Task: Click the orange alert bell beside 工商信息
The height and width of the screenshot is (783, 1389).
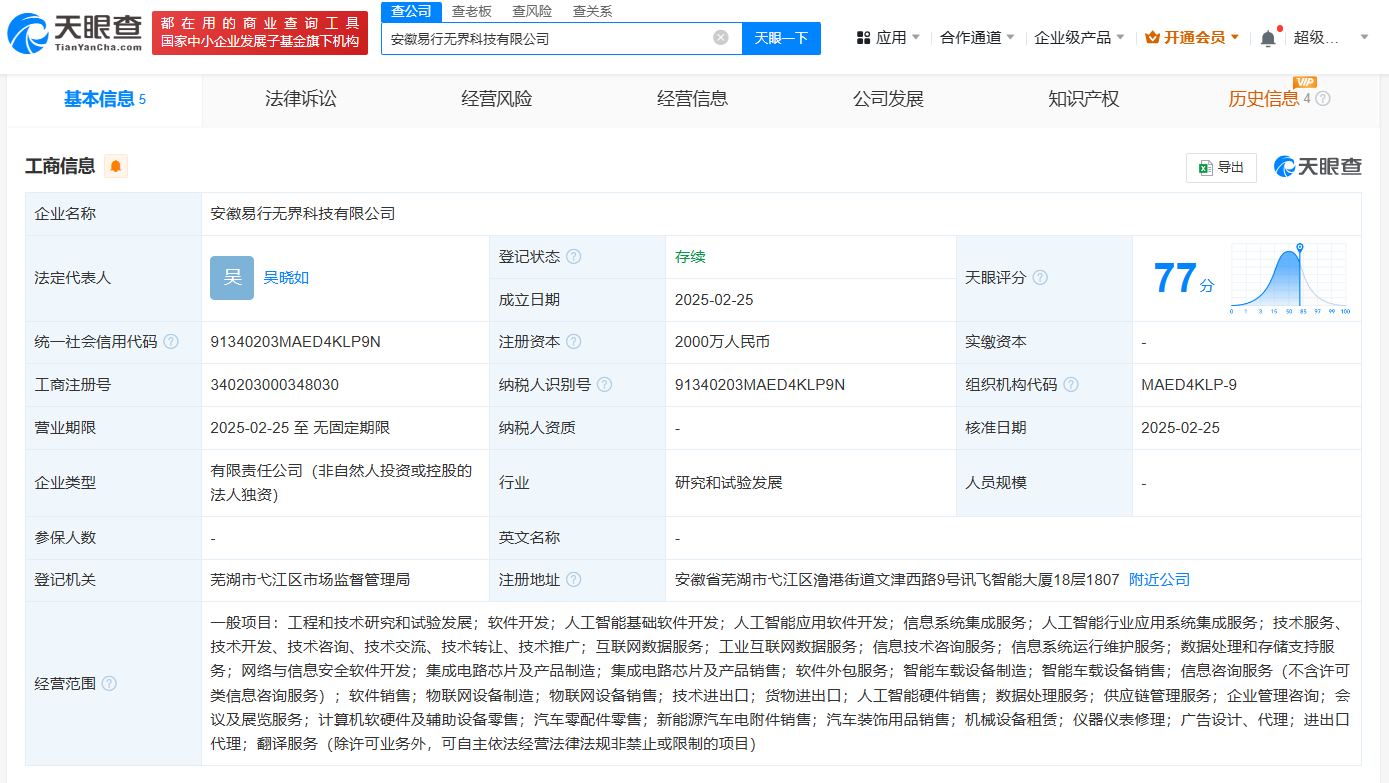Action: (x=116, y=166)
